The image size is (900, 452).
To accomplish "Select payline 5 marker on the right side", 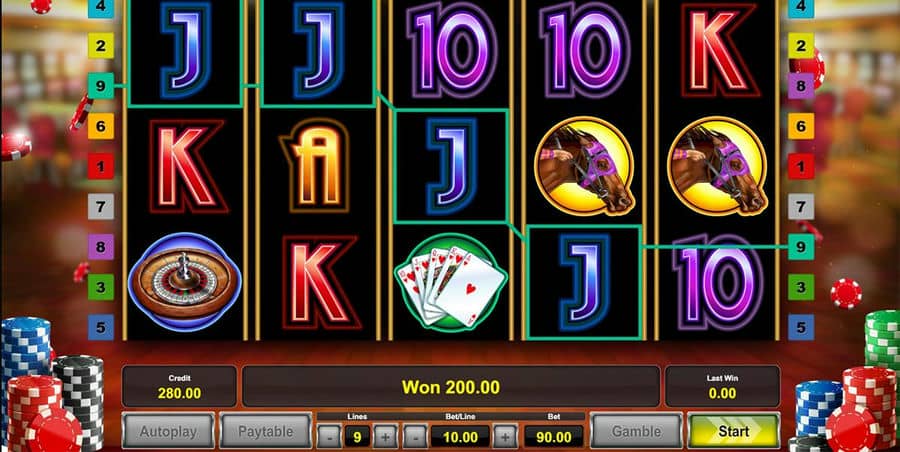I will point(801,327).
